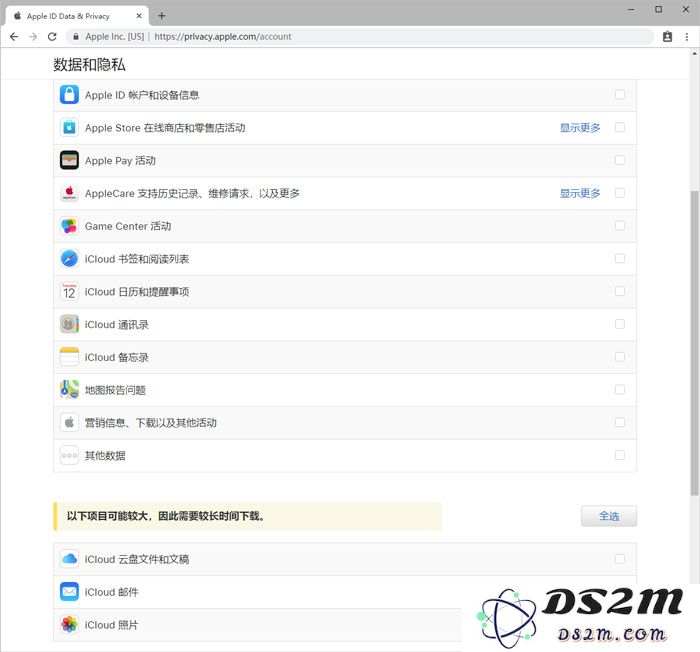Click the Safari compass icon for iCloud bookmarks
Image resolution: width=700 pixels, height=652 pixels.
(x=69, y=259)
